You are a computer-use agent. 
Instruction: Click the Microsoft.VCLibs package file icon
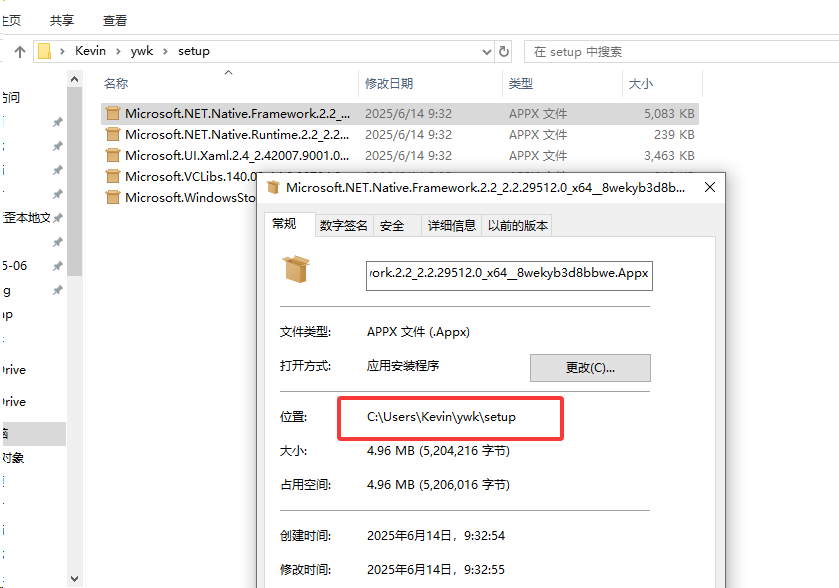pos(112,177)
